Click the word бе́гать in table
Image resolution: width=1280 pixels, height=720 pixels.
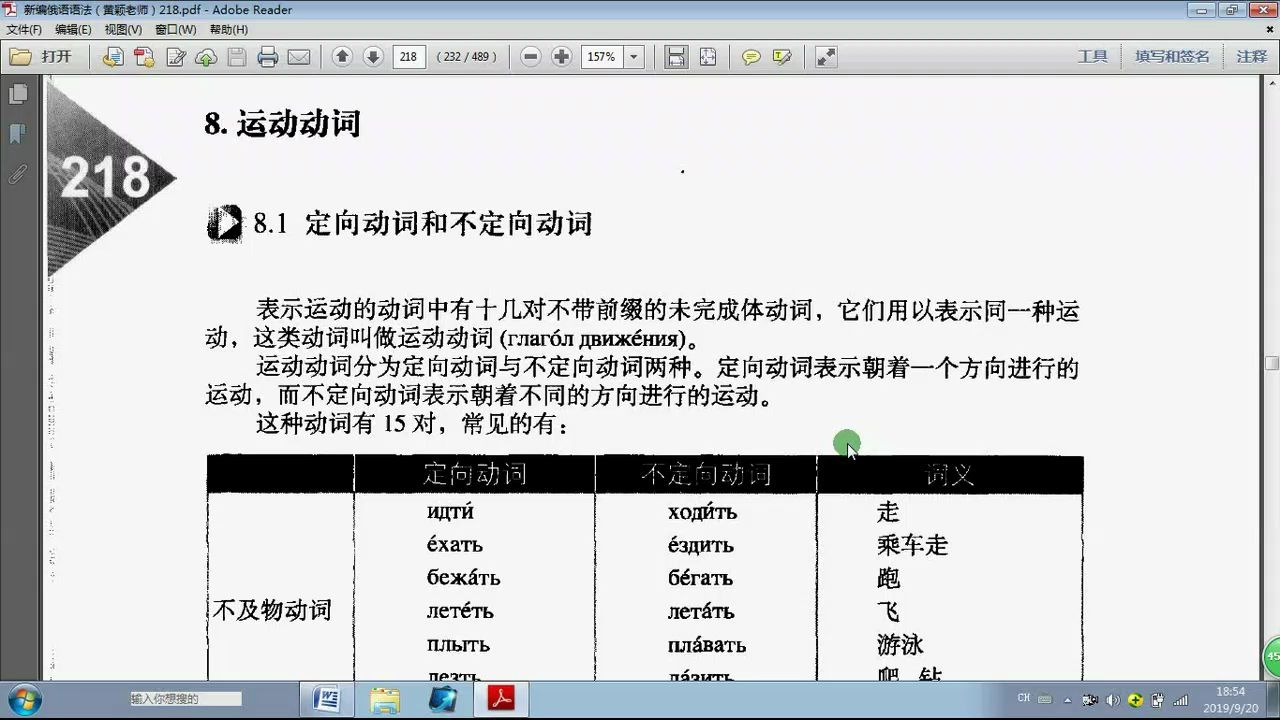(700, 578)
